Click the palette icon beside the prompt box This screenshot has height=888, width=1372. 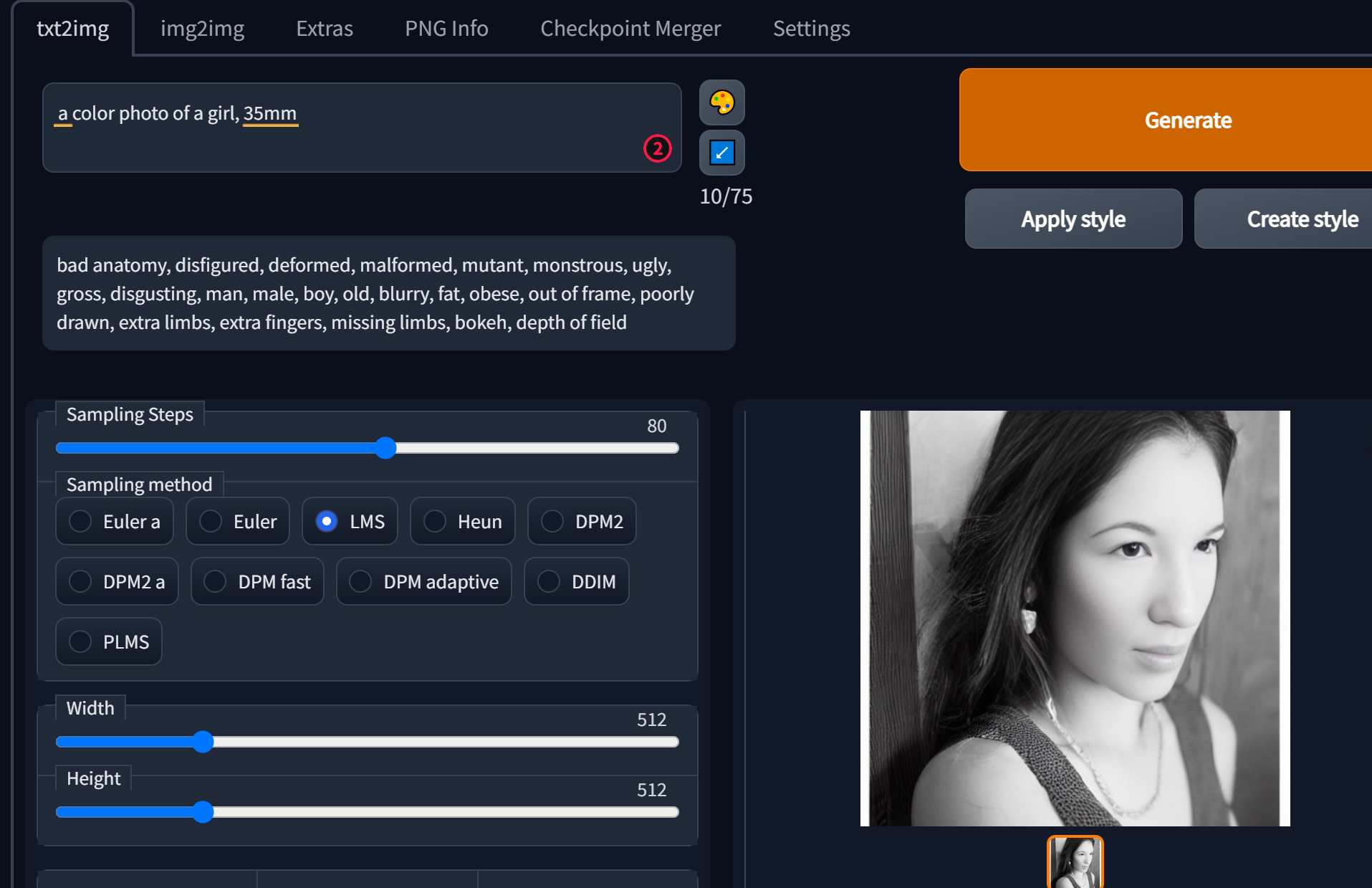(x=721, y=102)
